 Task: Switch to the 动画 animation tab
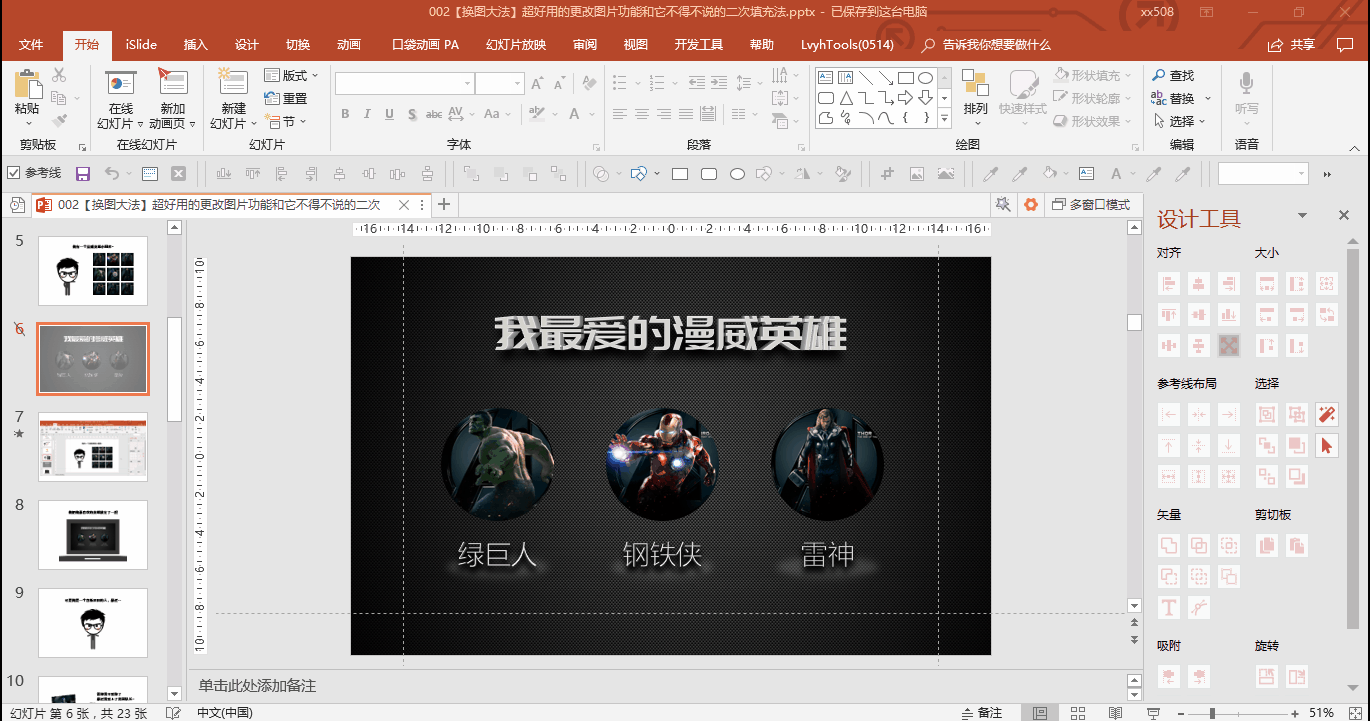pyautogui.click(x=349, y=45)
